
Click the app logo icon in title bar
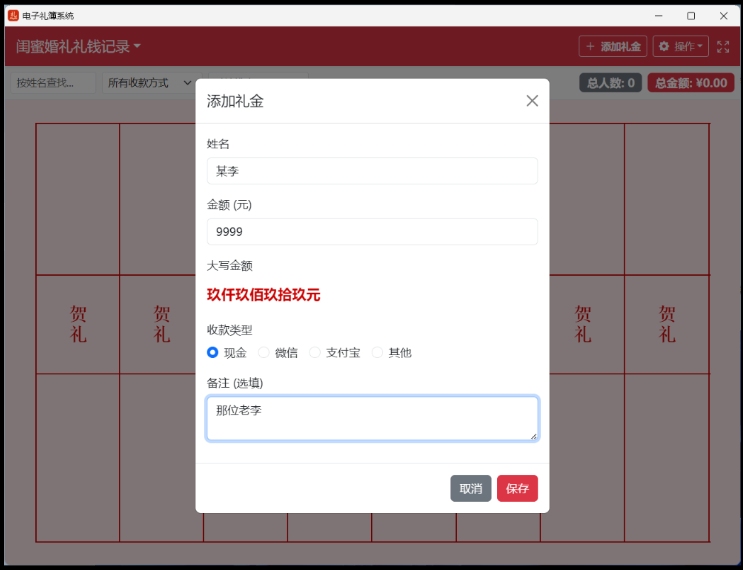coord(13,16)
